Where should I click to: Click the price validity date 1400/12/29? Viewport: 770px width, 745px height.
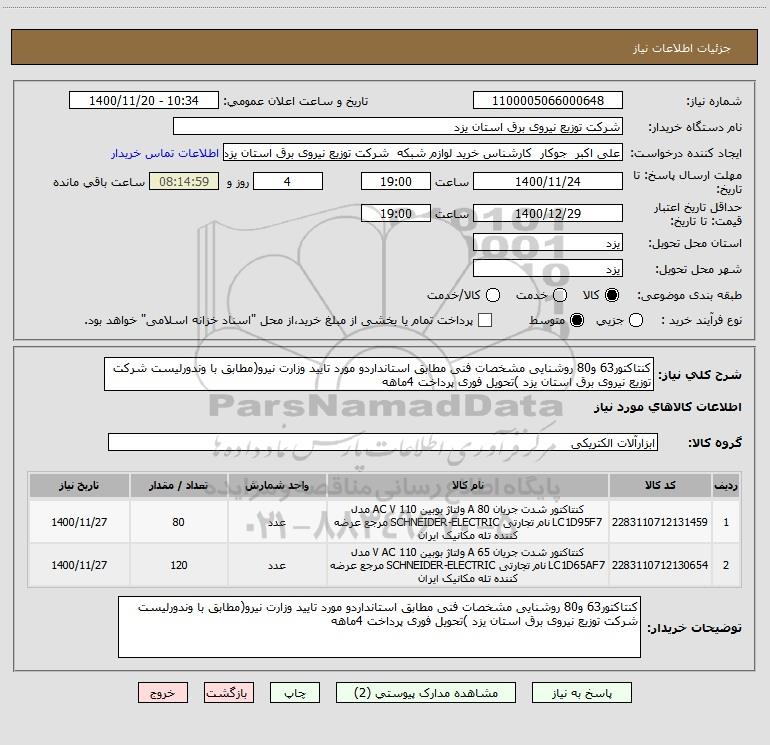548,214
